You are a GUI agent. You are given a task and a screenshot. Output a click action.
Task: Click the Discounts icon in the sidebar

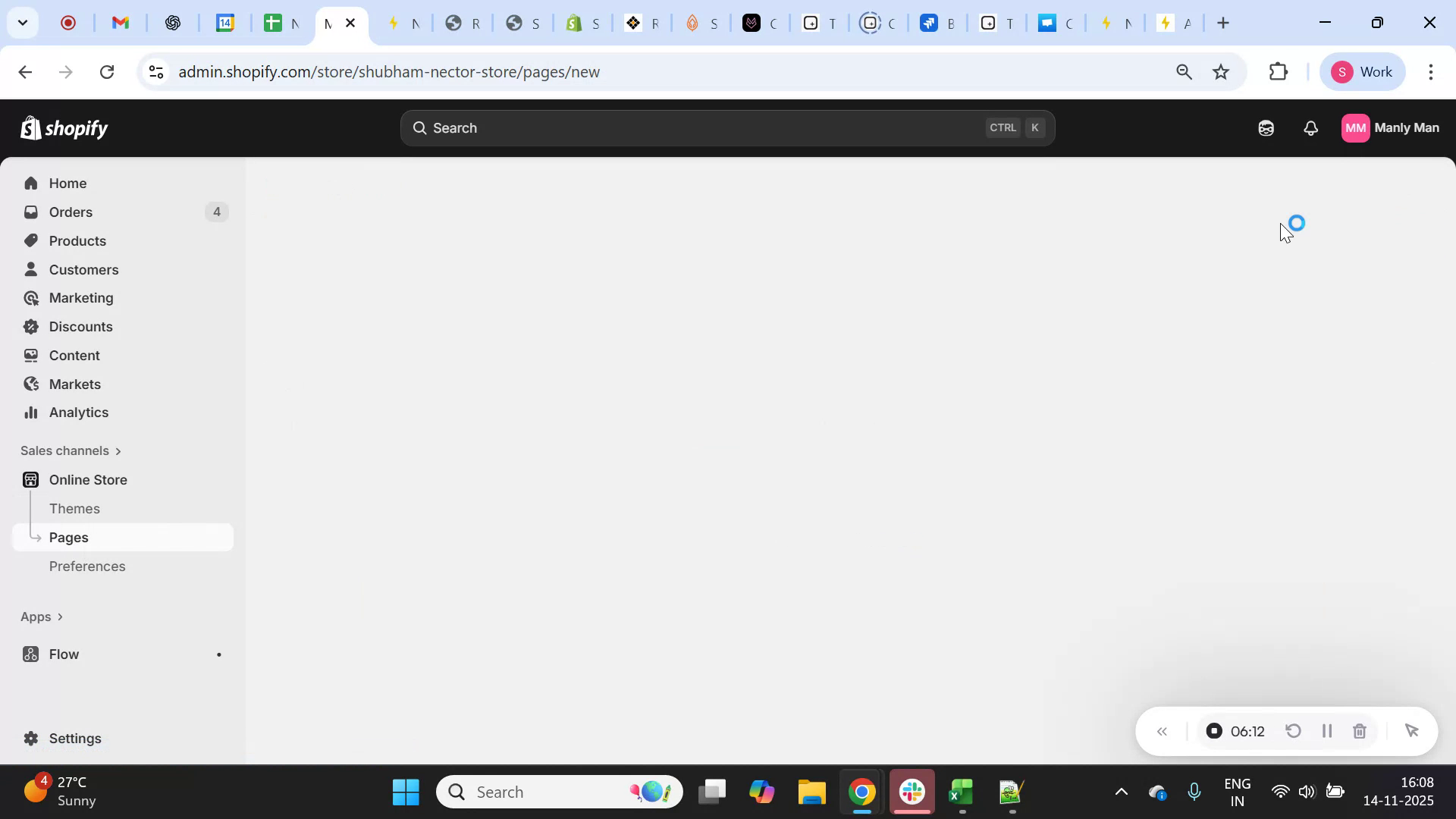[31, 326]
